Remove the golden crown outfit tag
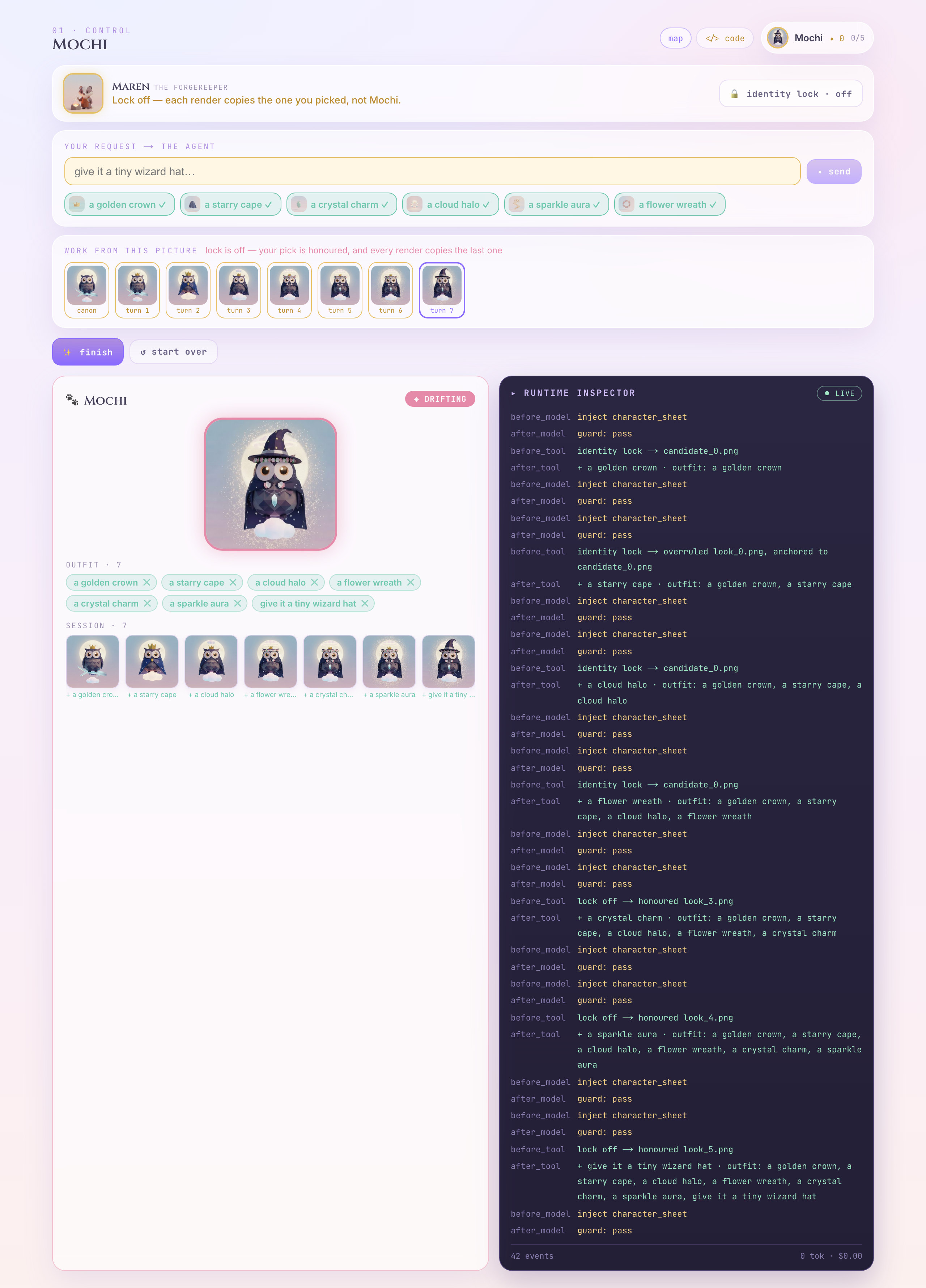 146,582
